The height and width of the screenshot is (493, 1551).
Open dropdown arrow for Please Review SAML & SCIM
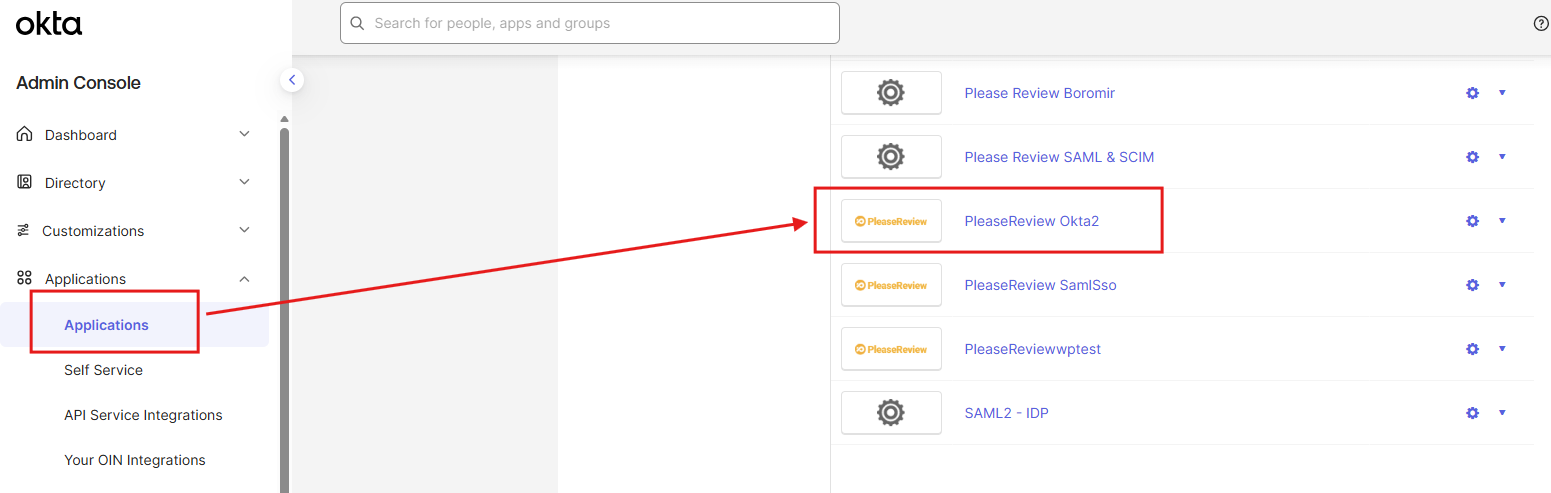coord(1502,157)
